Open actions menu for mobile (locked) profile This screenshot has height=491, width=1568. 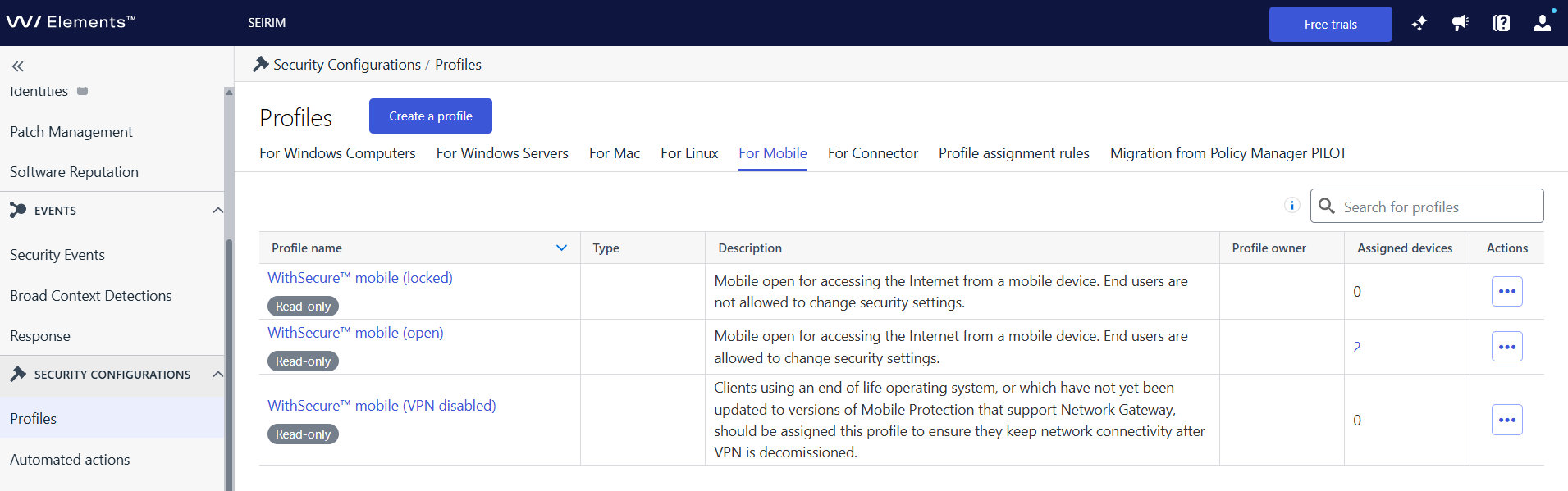pos(1506,291)
